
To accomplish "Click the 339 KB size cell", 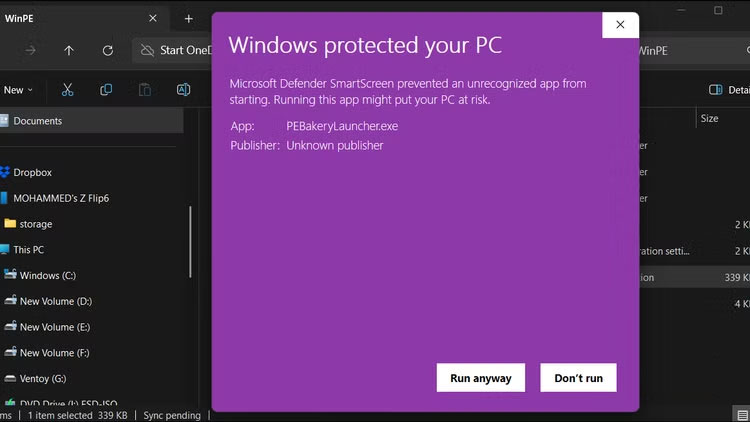I will (x=737, y=278).
